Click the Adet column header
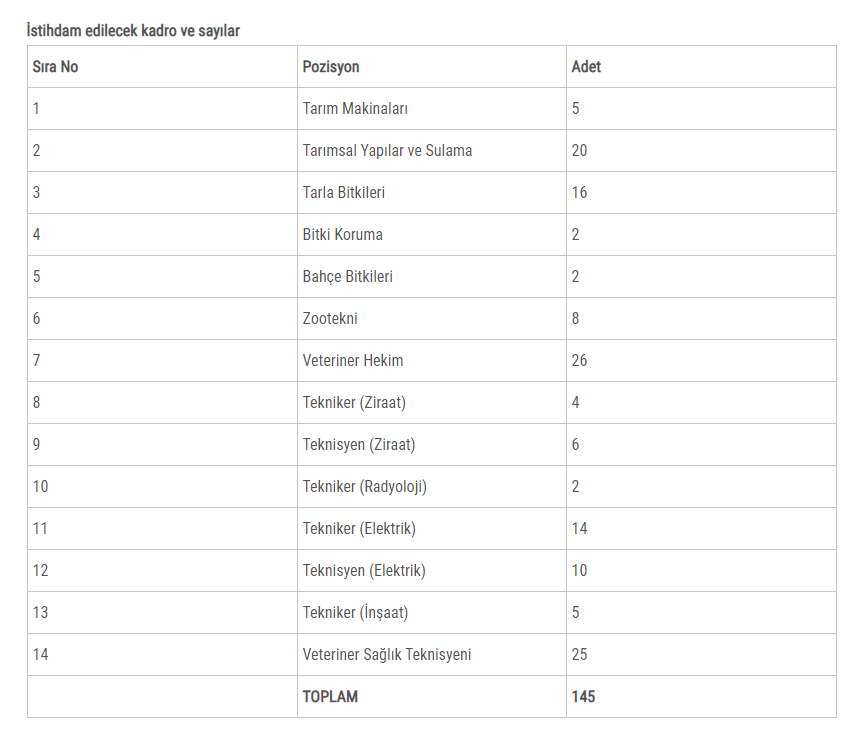This screenshot has height=747, width=865. pyautogui.click(x=586, y=67)
